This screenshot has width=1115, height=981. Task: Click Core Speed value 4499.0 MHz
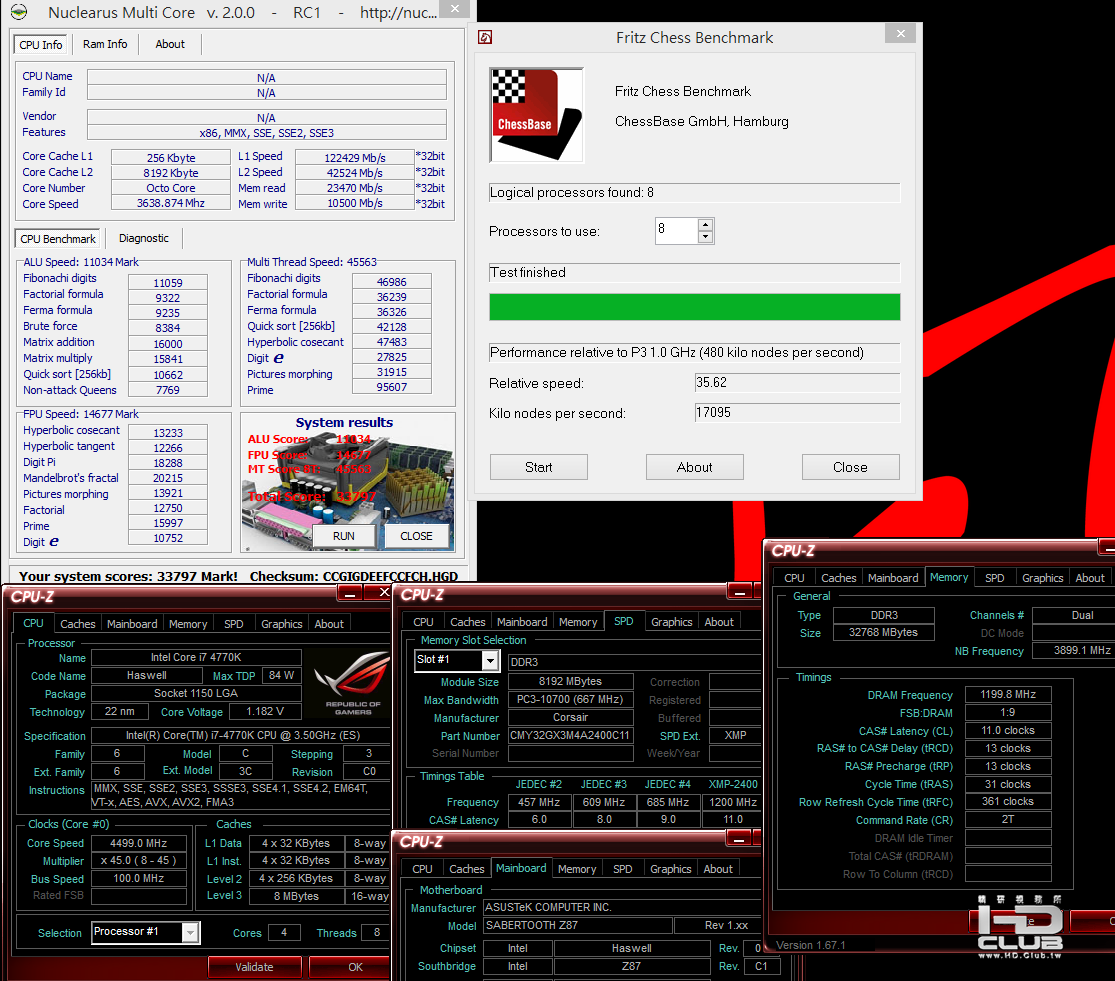tap(139, 843)
